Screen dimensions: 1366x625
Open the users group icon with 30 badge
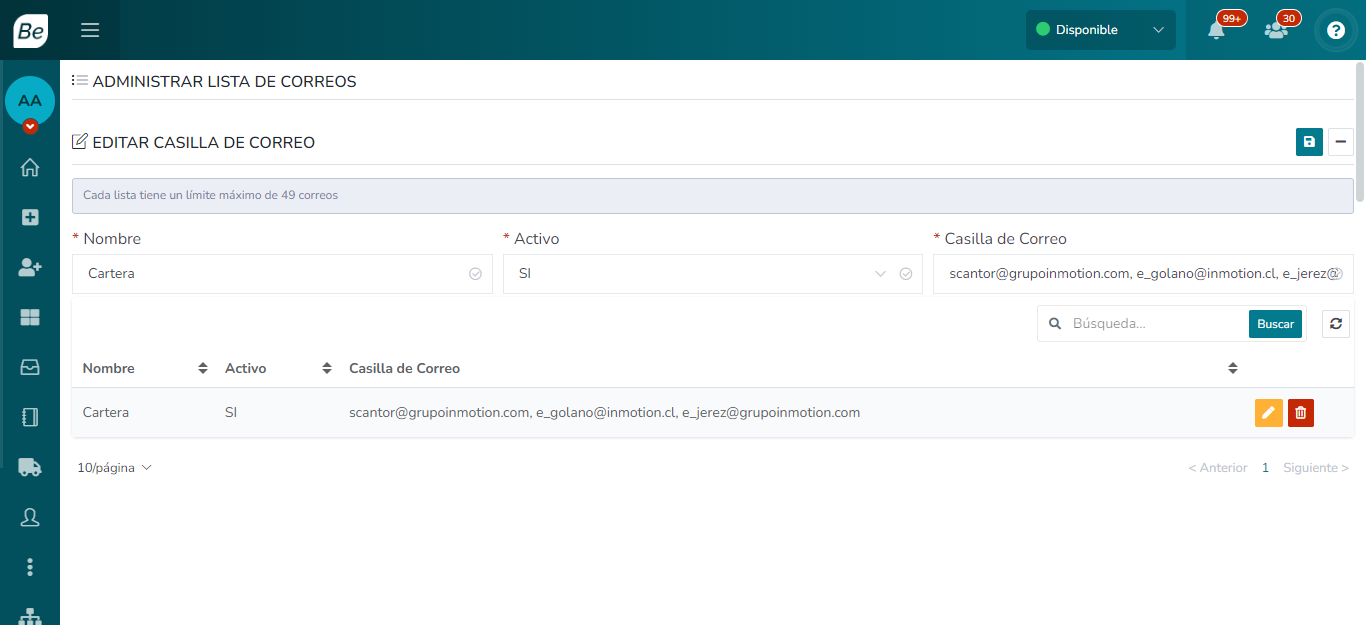pyautogui.click(x=1276, y=30)
